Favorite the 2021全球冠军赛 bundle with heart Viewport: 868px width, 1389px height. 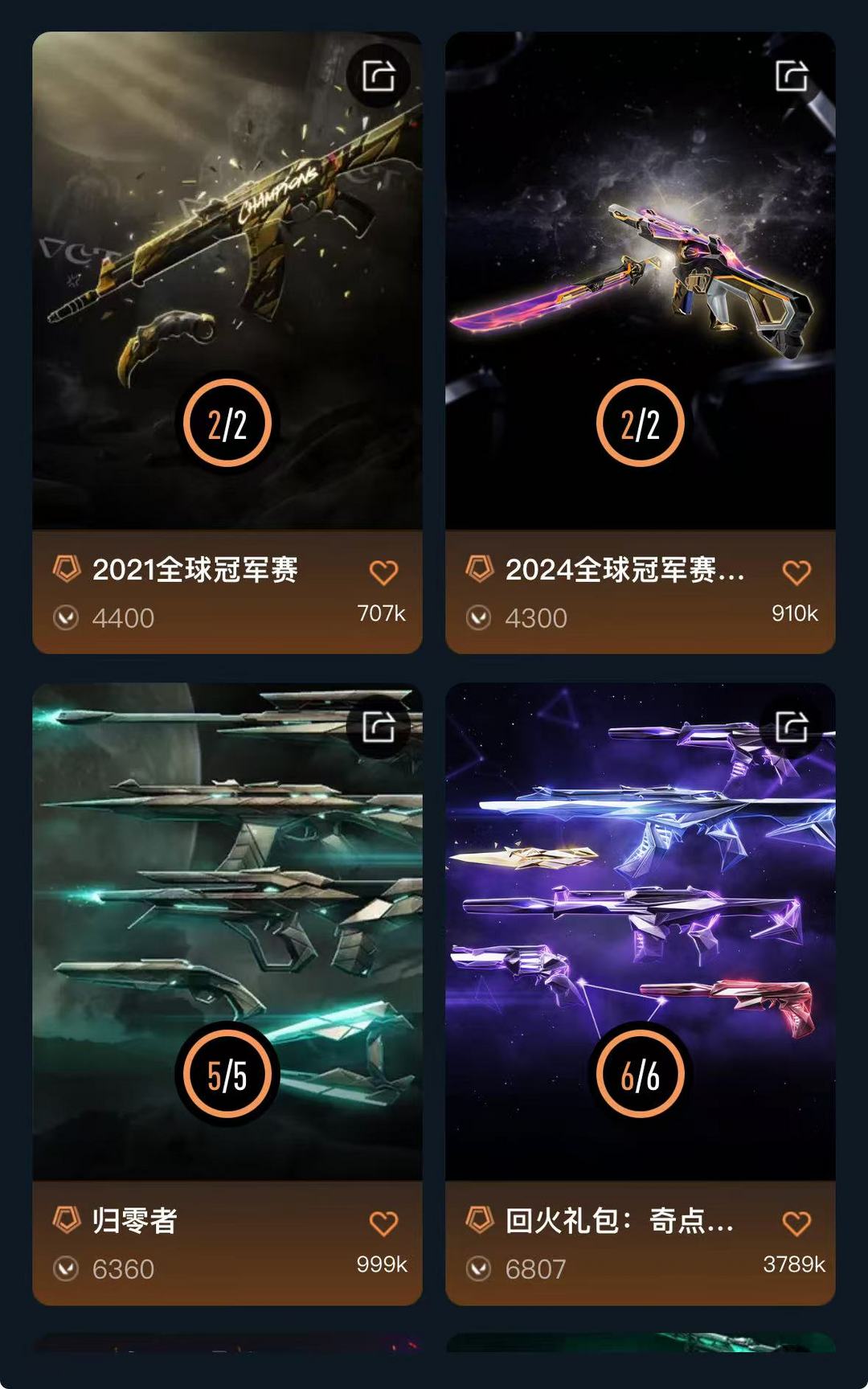[x=383, y=572]
